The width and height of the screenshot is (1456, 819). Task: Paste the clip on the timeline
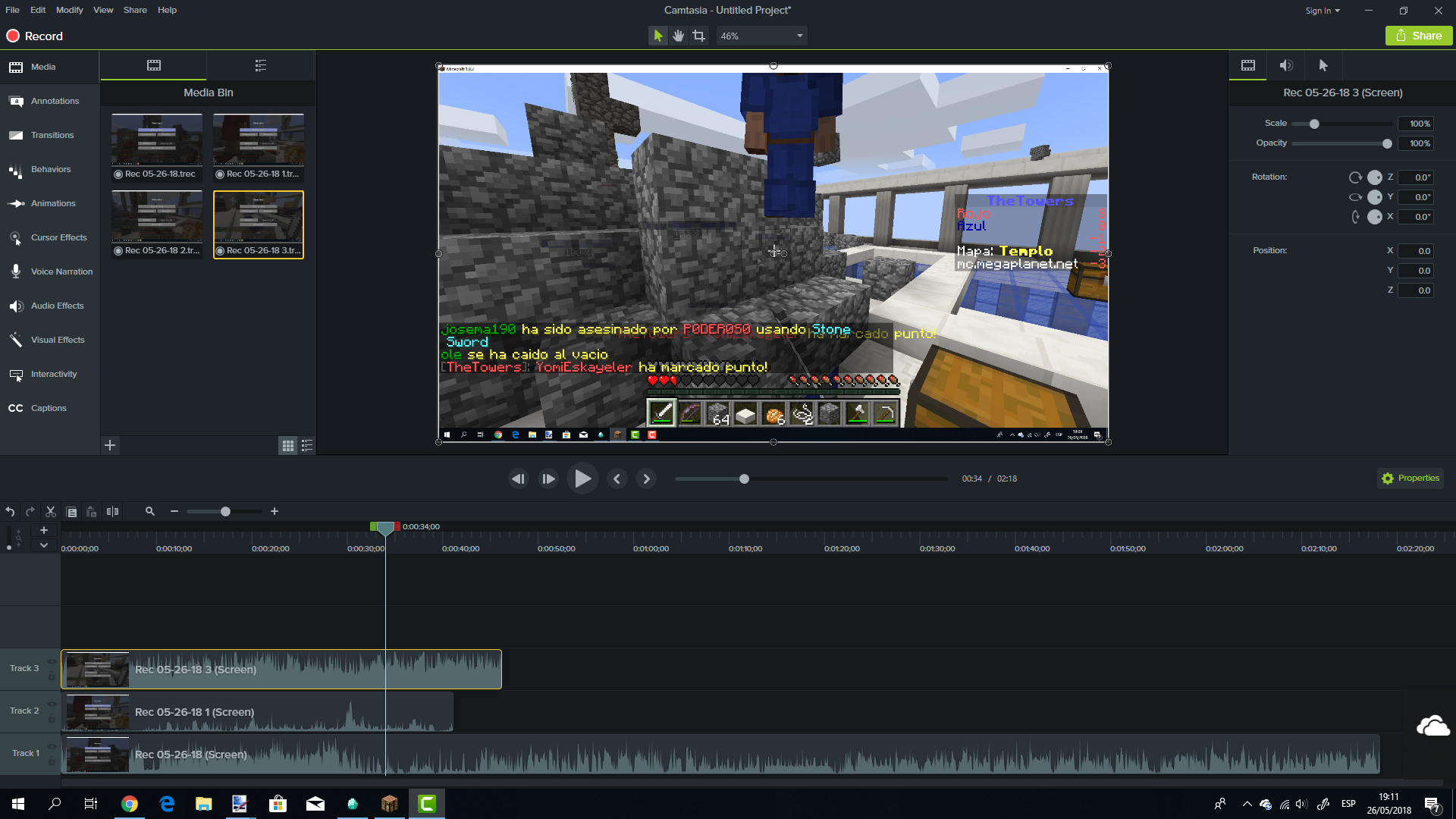(x=92, y=512)
